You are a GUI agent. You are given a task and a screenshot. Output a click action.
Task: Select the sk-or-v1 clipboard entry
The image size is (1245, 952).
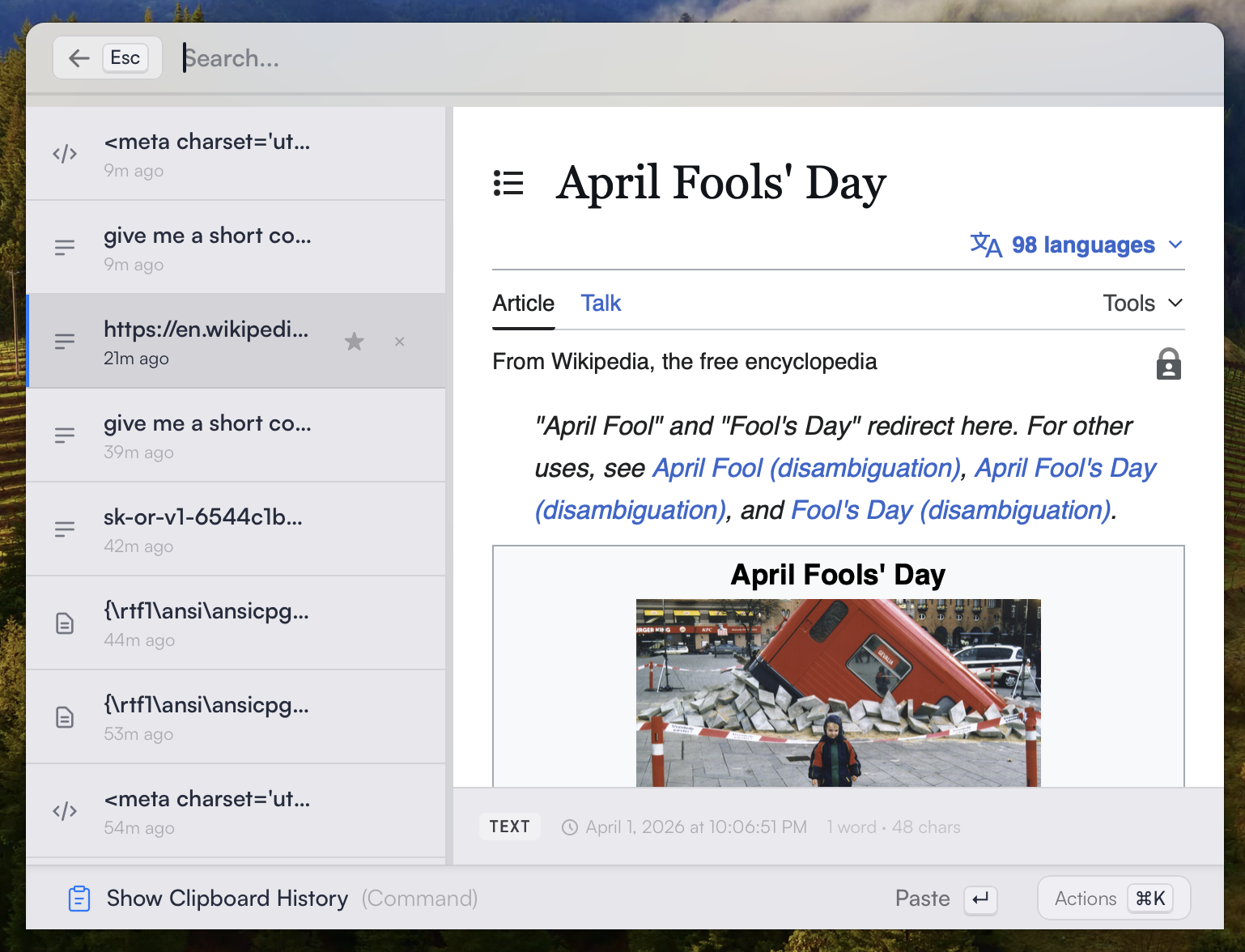point(236,529)
